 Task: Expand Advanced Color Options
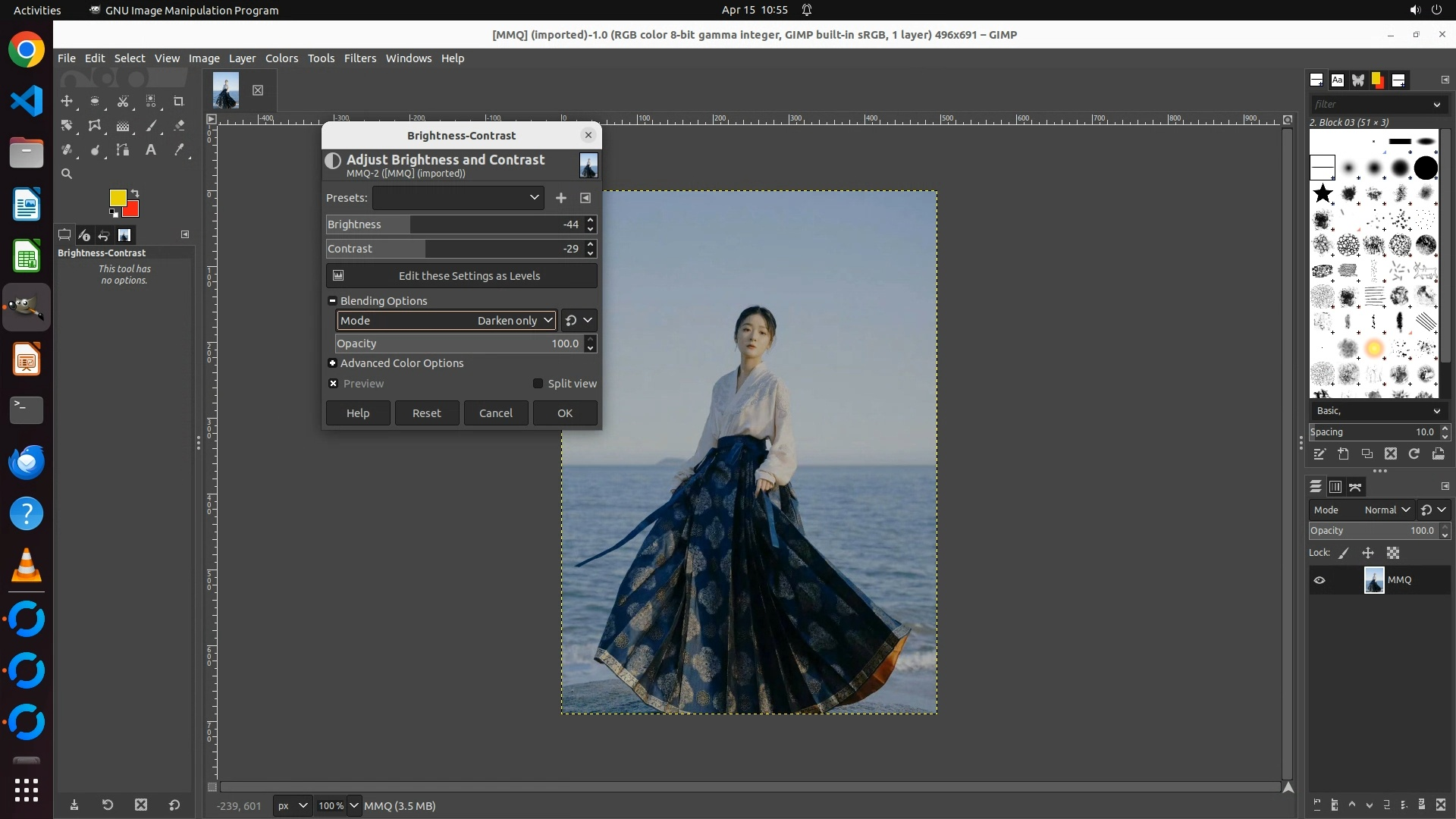[332, 363]
